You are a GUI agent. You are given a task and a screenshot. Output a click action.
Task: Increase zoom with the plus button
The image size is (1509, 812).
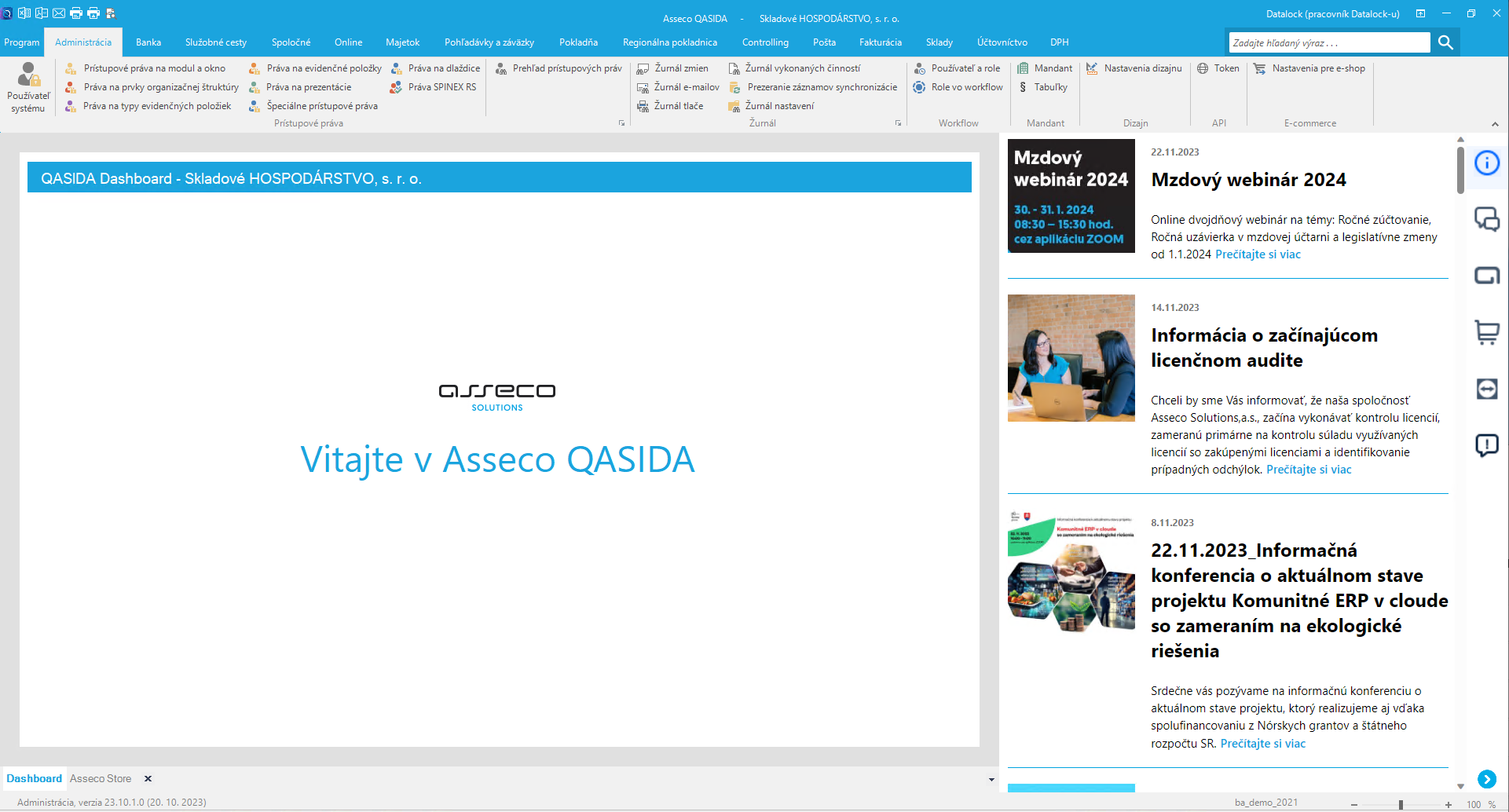1449,804
